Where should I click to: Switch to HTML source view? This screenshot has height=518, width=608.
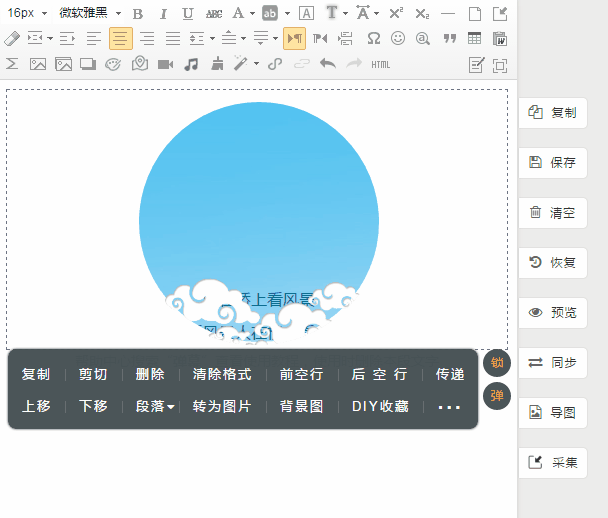380,65
